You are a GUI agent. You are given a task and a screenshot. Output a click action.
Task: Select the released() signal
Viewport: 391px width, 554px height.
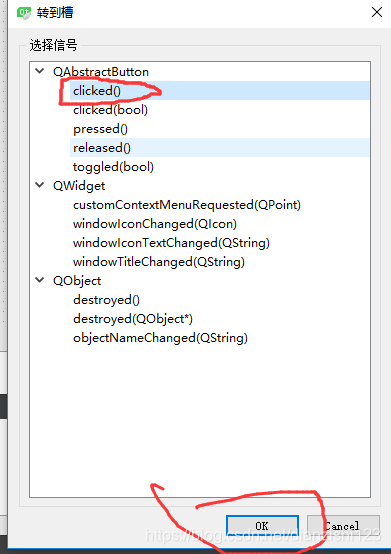click(x=219, y=148)
